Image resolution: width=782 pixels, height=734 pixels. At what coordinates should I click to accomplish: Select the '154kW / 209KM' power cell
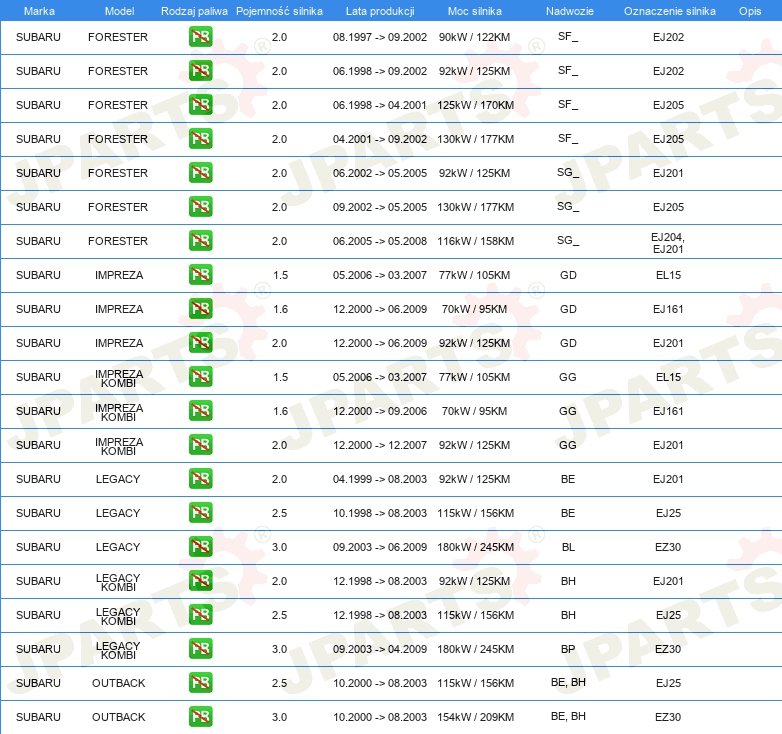click(x=475, y=717)
